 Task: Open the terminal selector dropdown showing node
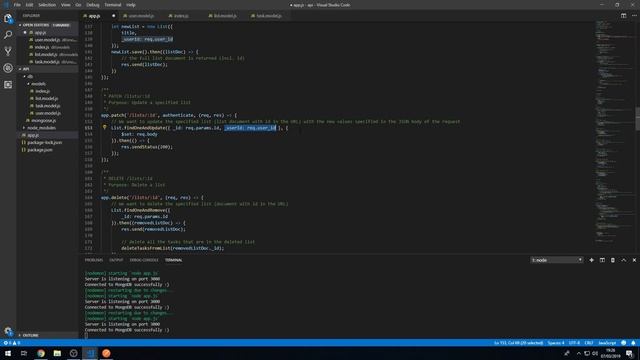[556, 260]
